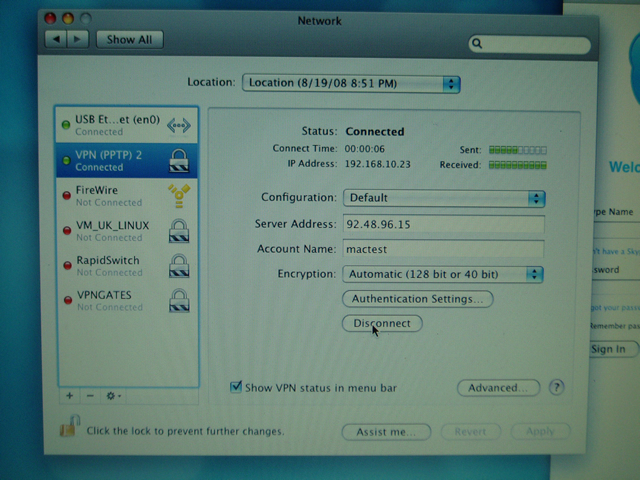
Task: Open Authentication Settings
Action: pos(418,299)
